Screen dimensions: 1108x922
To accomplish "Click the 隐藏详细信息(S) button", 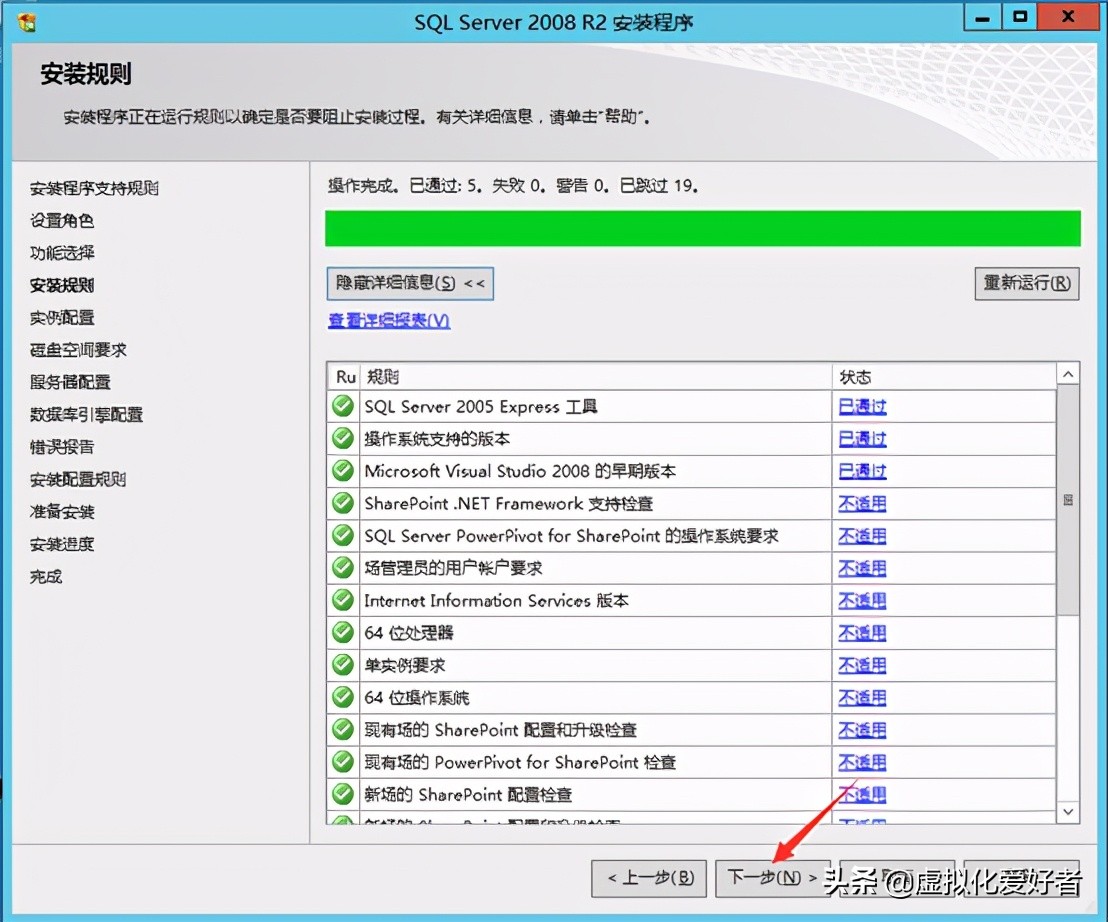I will coord(410,283).
